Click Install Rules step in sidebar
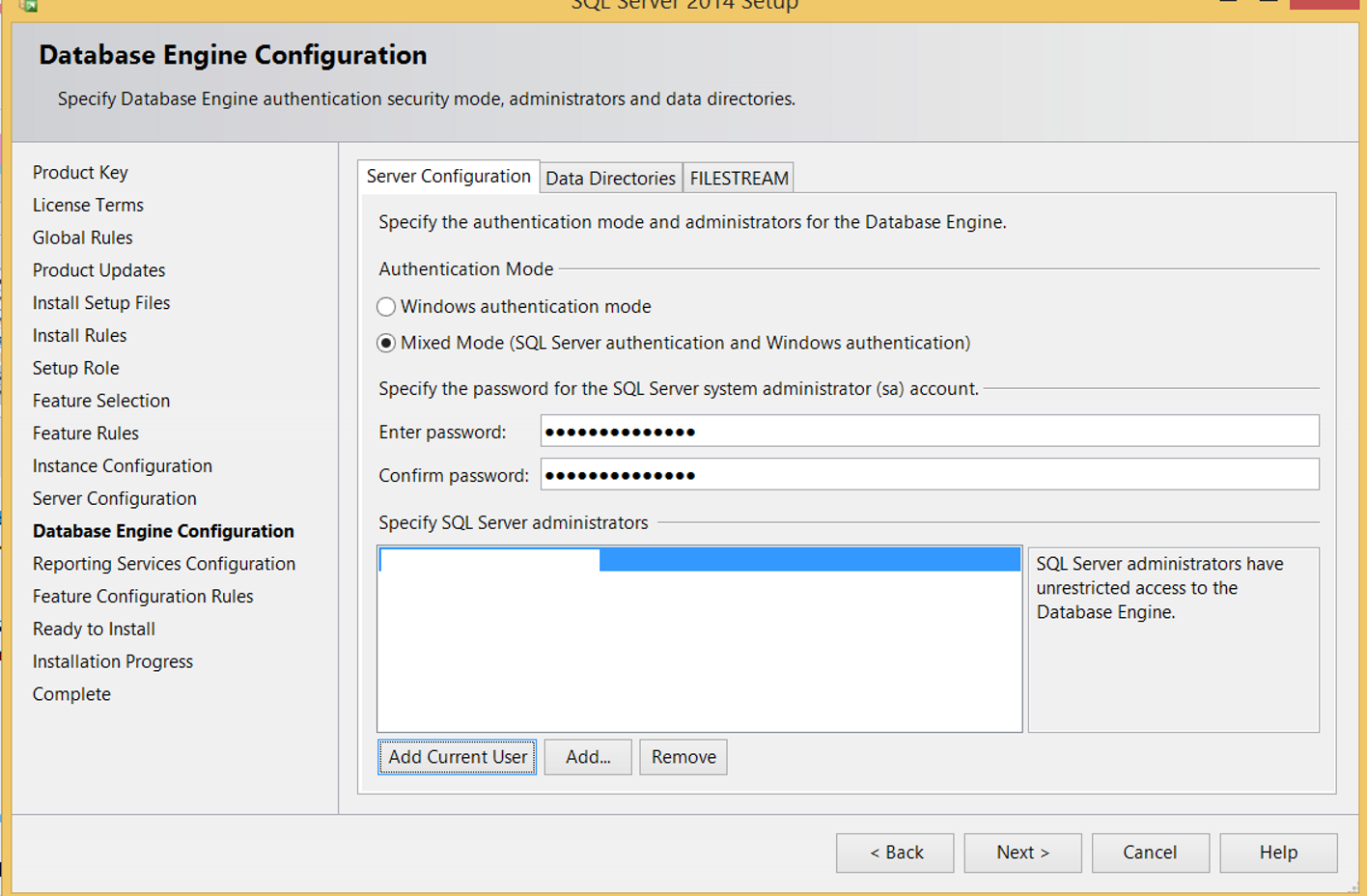 tap(79, 336)
